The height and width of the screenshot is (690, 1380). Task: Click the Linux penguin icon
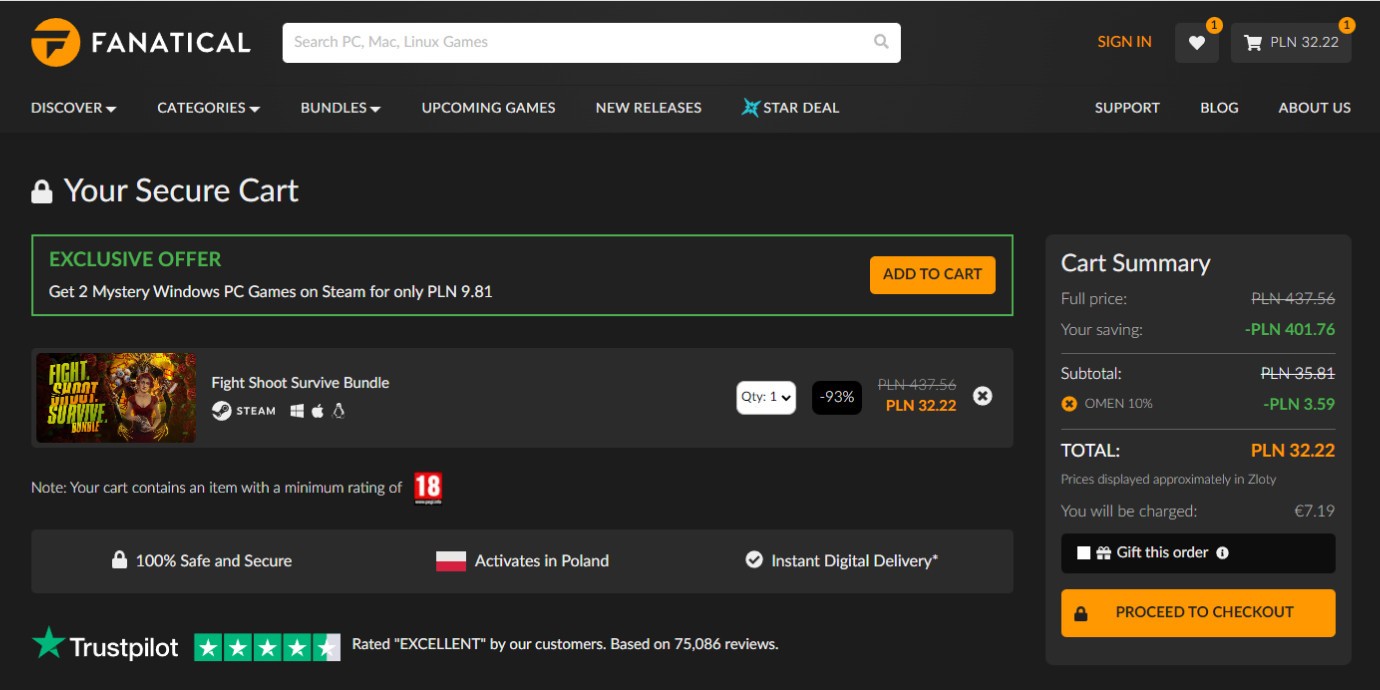(338, 410)
